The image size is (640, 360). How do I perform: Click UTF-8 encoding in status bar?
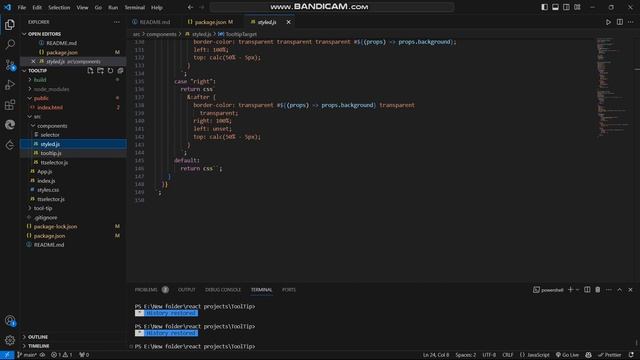coord(489,355)
